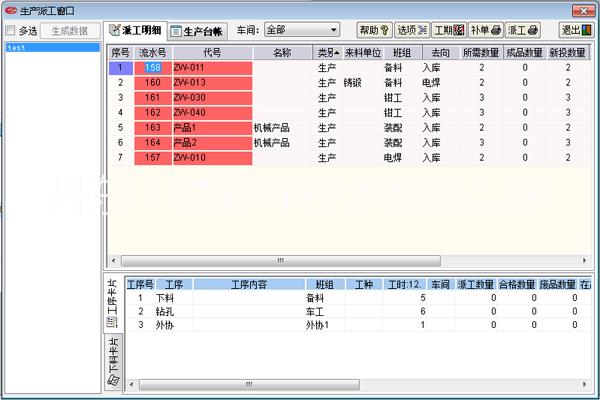Click the 工种 column header
This screenshot has height=400, width=600.
tap(364, 284)
